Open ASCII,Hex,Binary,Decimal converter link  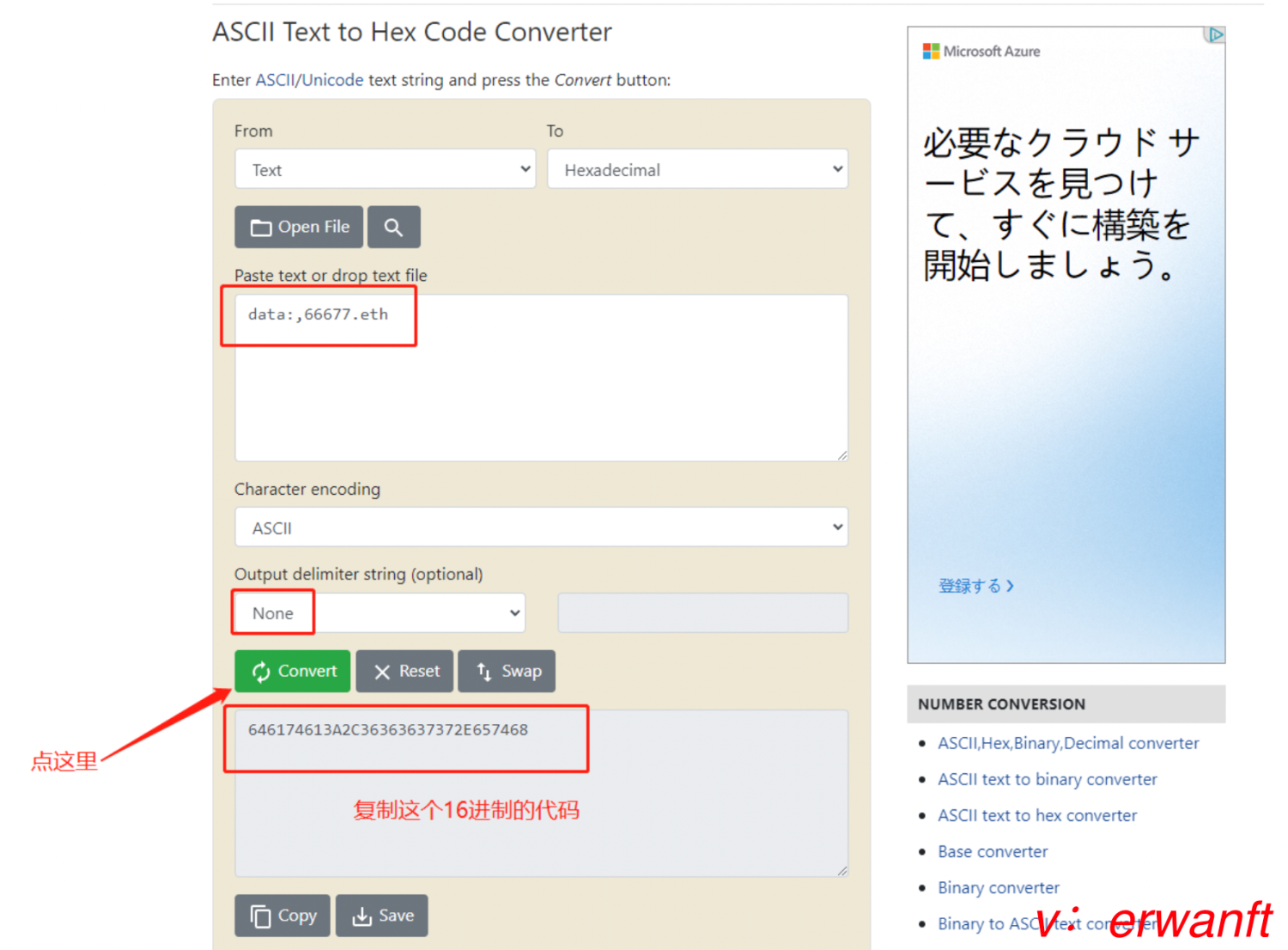point(1068,743)
